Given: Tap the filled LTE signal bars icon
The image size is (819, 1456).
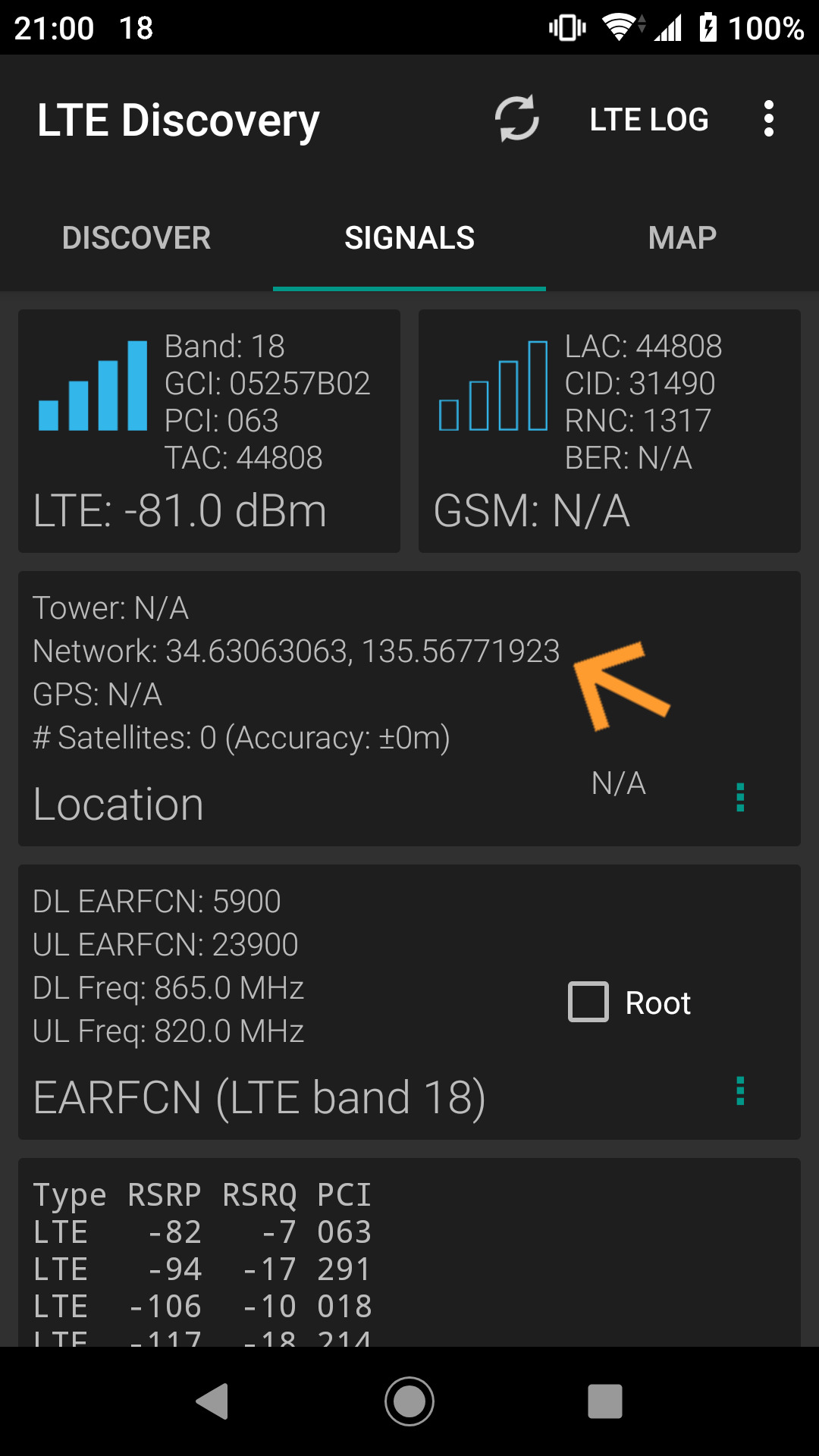Looking at the screenshot, I should [93, 386].
